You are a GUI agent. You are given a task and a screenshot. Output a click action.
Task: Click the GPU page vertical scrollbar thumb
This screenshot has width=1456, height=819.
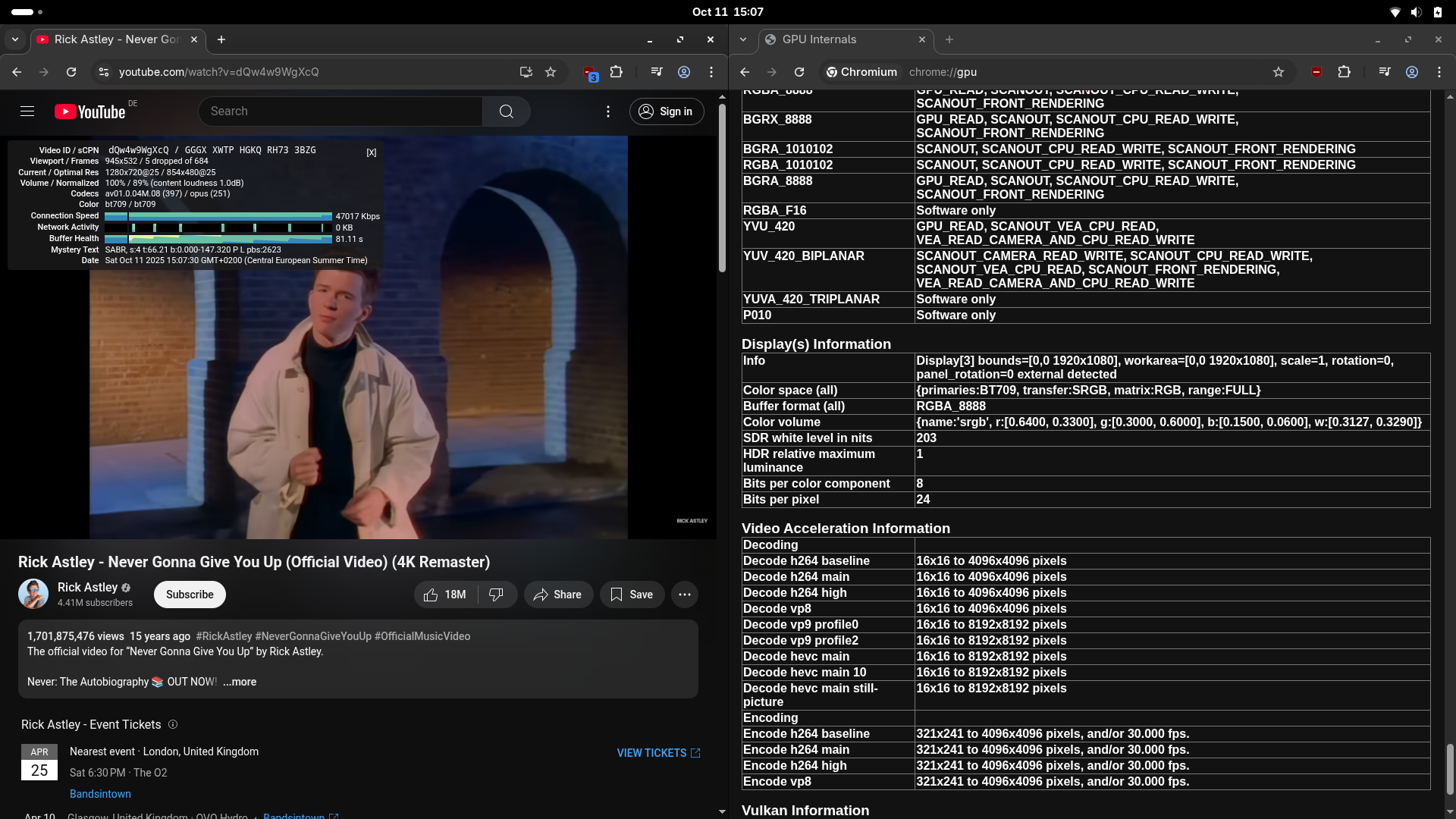click(1450, 767)
